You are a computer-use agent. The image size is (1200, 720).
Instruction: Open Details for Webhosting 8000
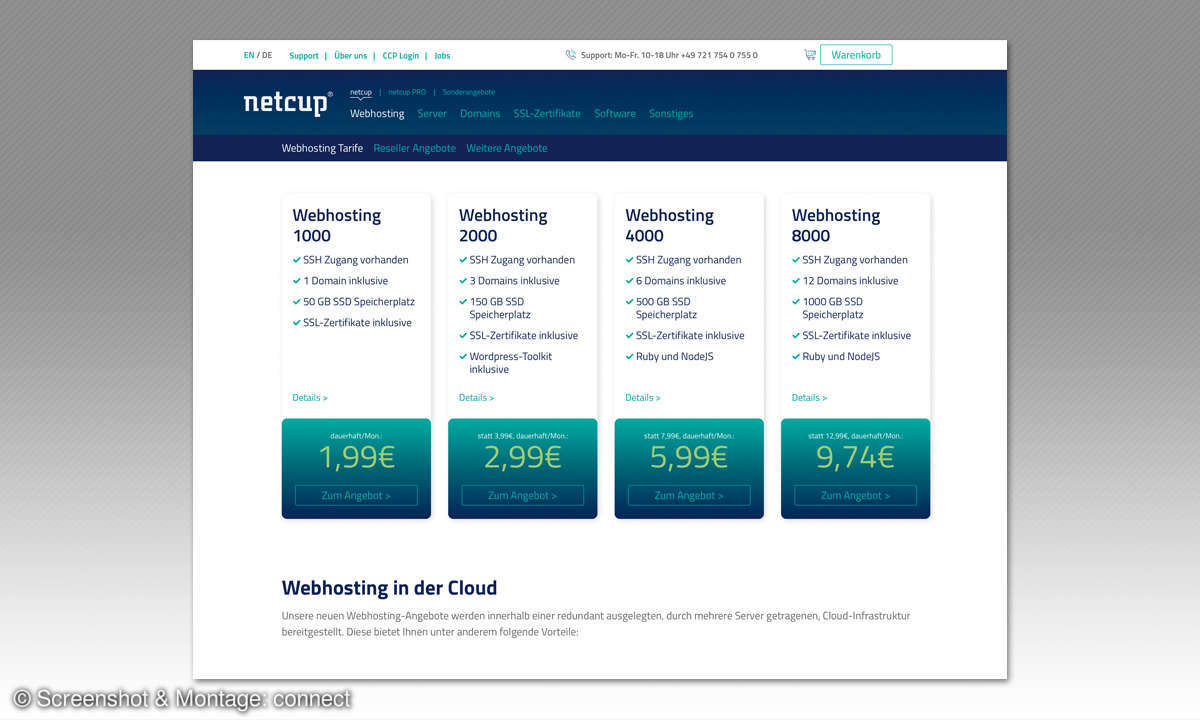[x=809, y=398]
